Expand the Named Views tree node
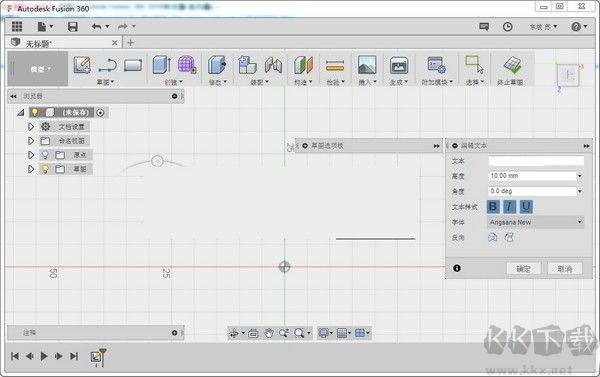The height and width of the screenshot is (377, 600). coord(31,141)
